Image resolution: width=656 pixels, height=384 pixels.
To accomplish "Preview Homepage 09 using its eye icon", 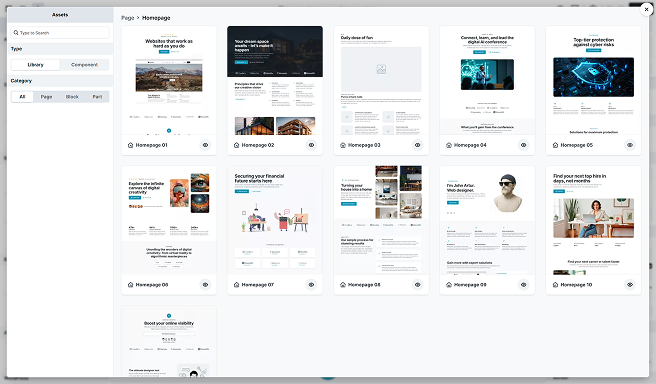I will [x=523, y=285].
